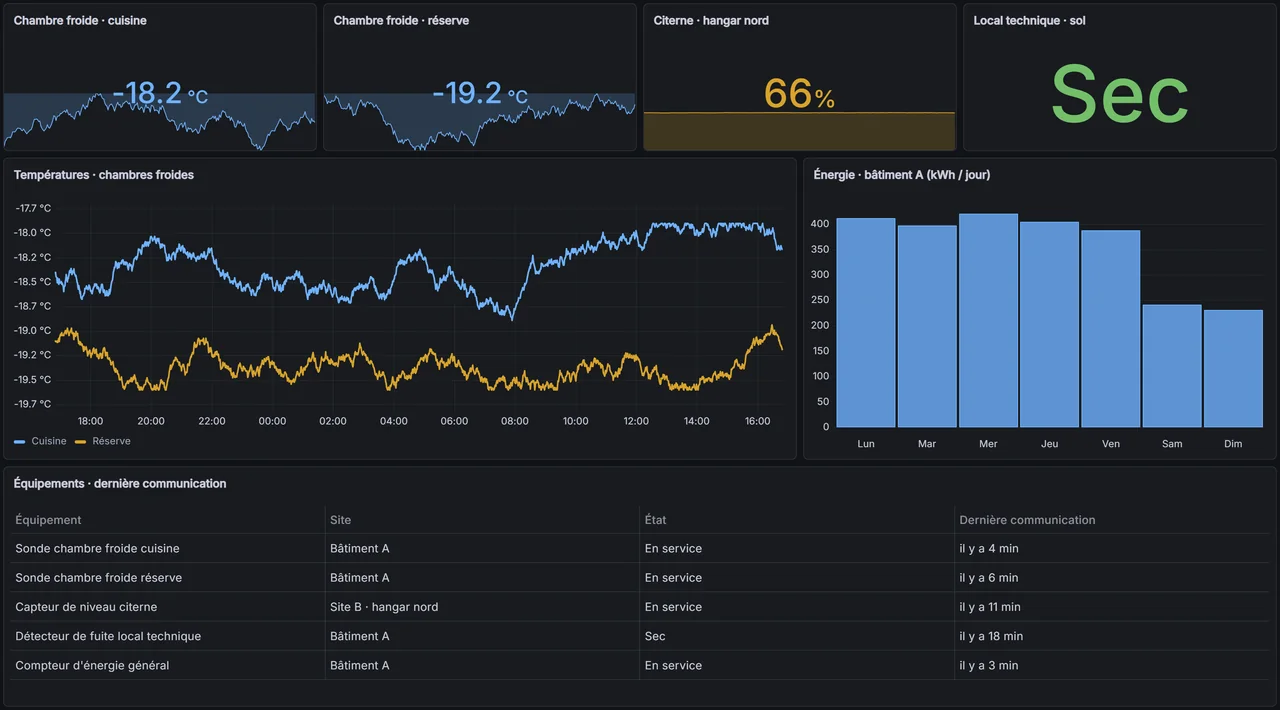The height and width of the screenshot is (710, 1280).
Task: Select the -19.2 °C réserve stat value
Action: coord(480,94)
